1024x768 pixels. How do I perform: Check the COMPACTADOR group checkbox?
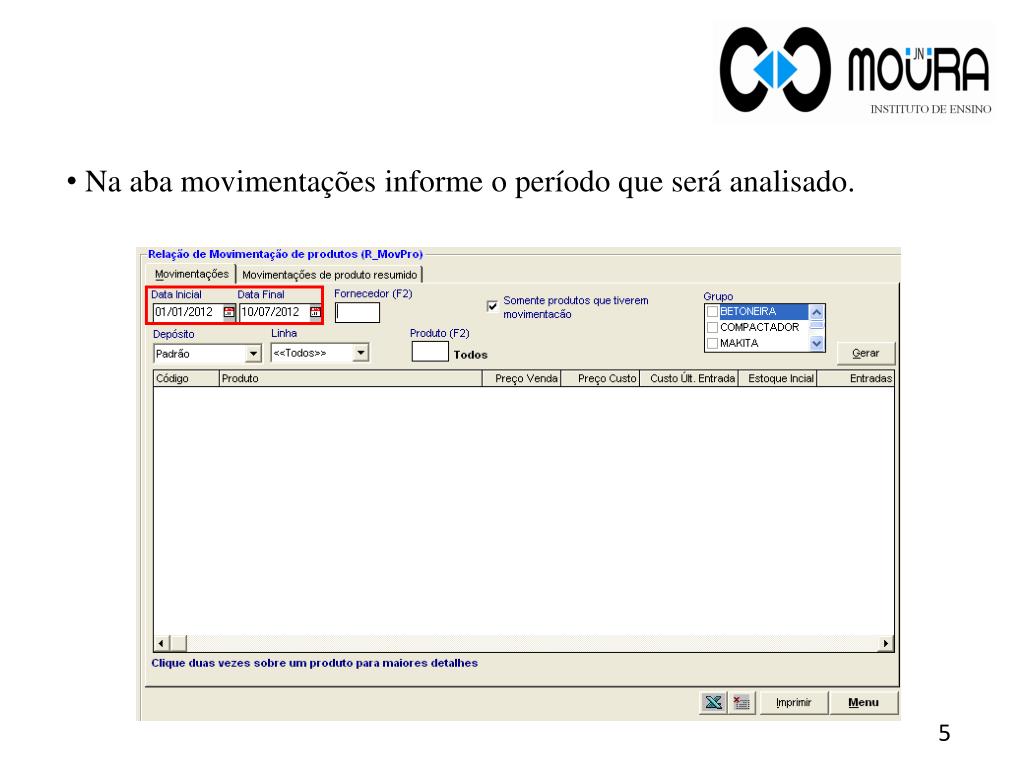click(712, 327)
